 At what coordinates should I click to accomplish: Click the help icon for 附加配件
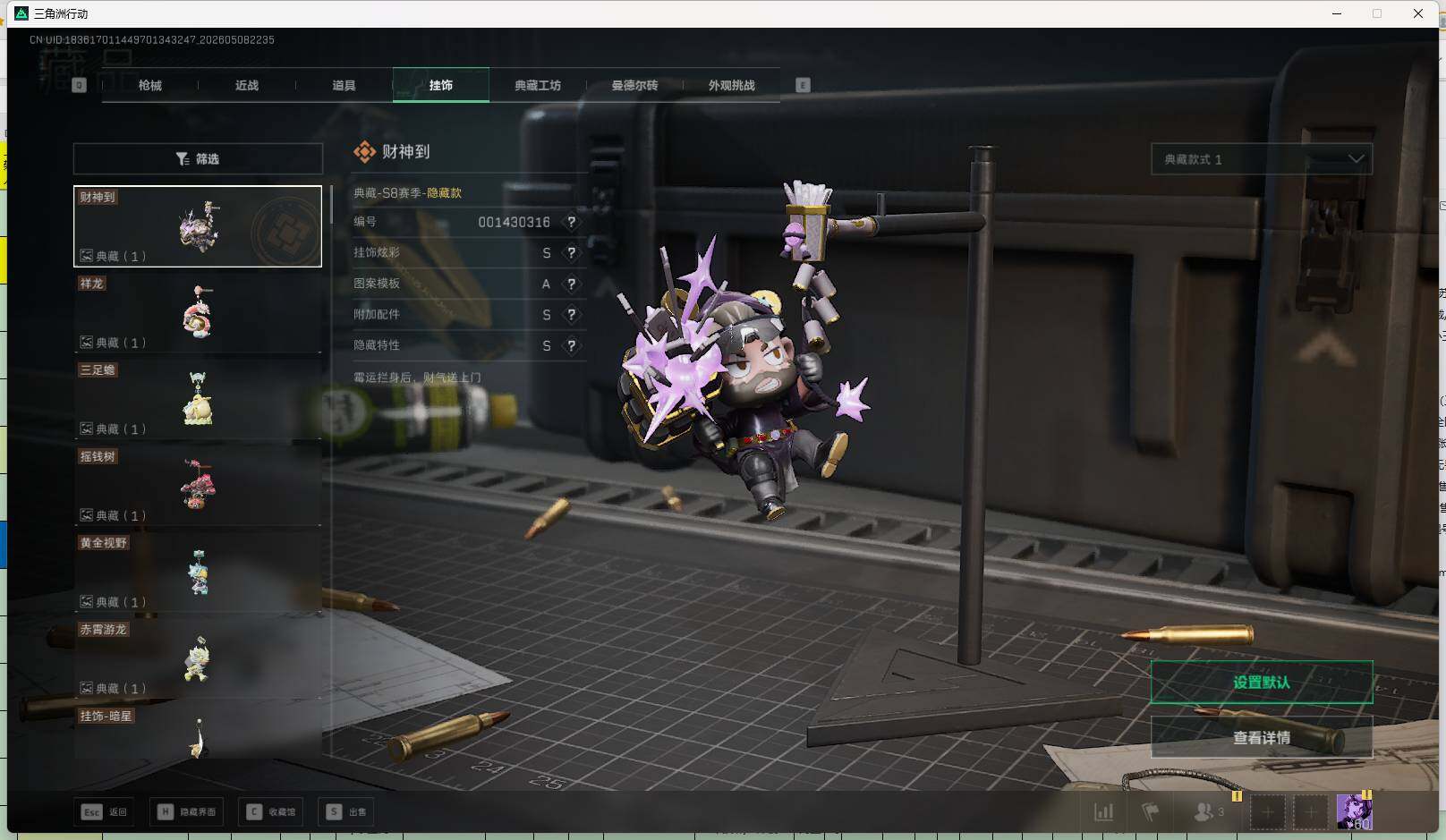pos(572,315)
